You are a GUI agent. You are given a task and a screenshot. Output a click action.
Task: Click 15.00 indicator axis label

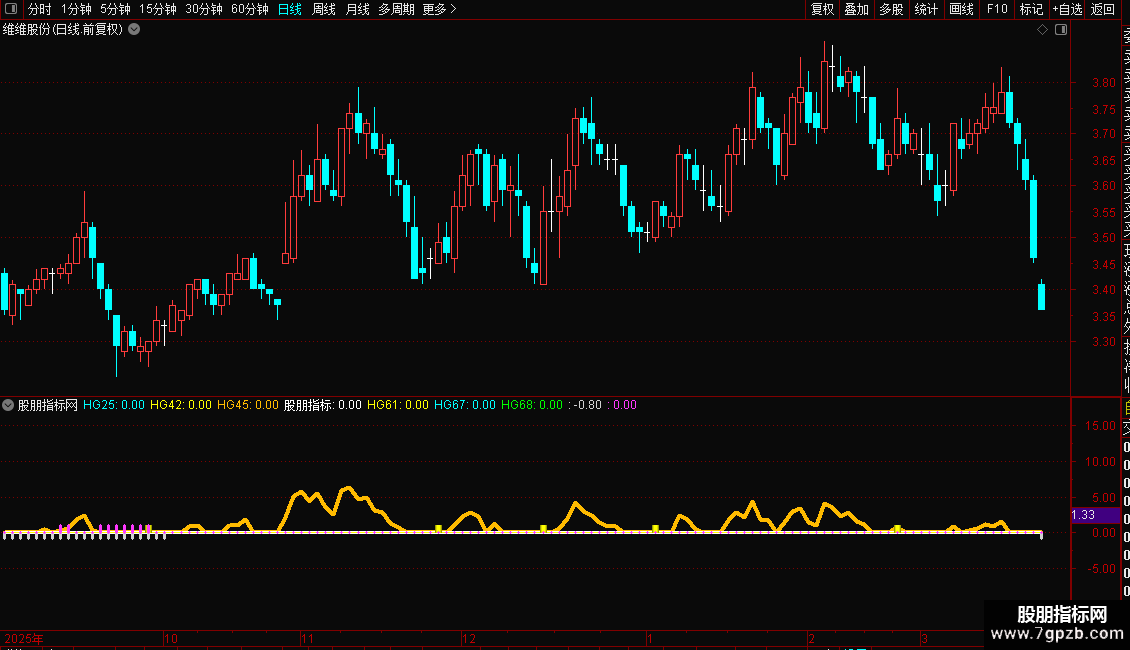click(1100, 426)
